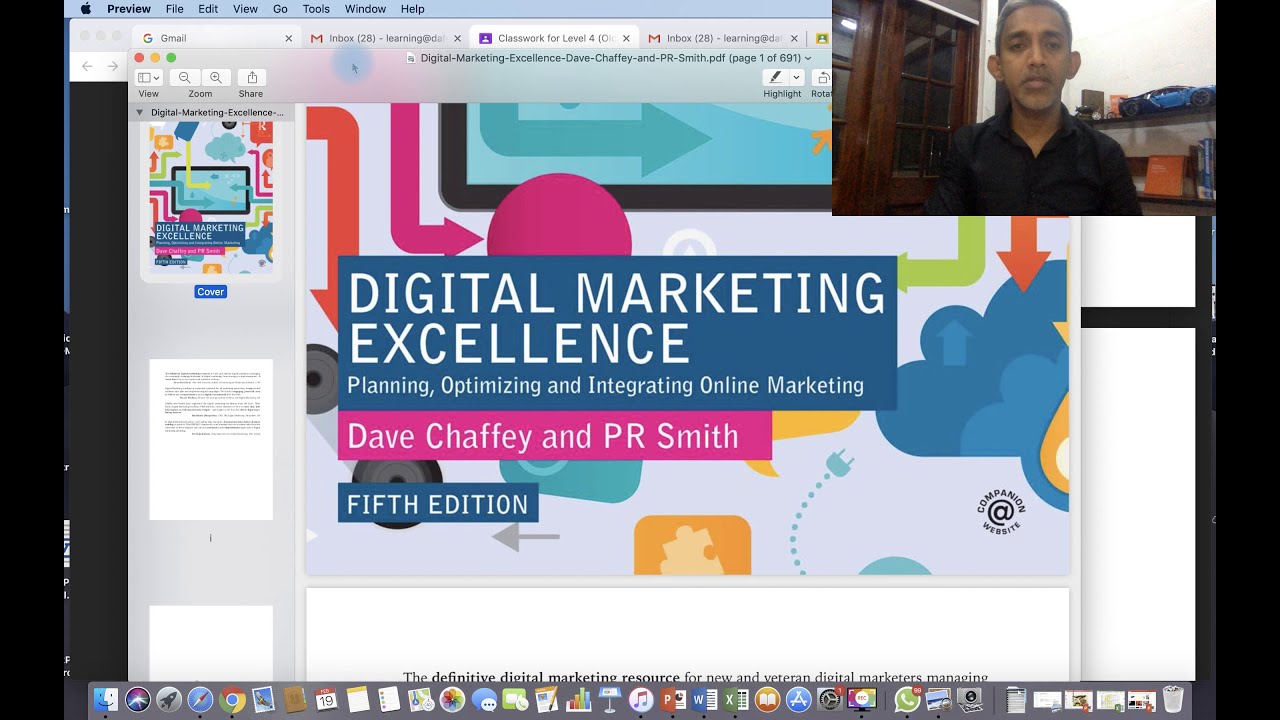Screen dimensions: 1280x720
Task: Open Google Chrome from the Dock
Action: point(232,699)
